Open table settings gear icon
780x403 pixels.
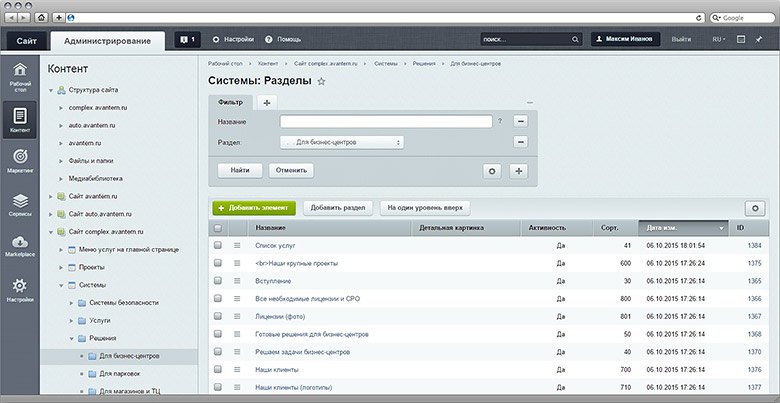[756, 207]
